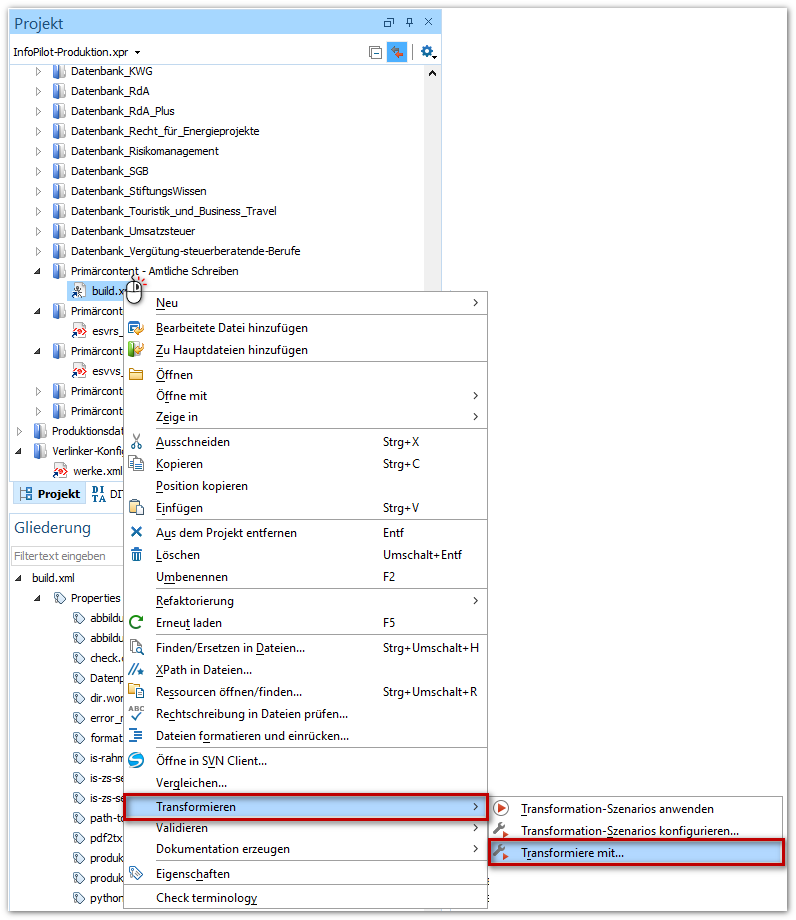Select Transformiere mit... in the submenu
This screenshot has height=920, width=796.
point(572,853)
